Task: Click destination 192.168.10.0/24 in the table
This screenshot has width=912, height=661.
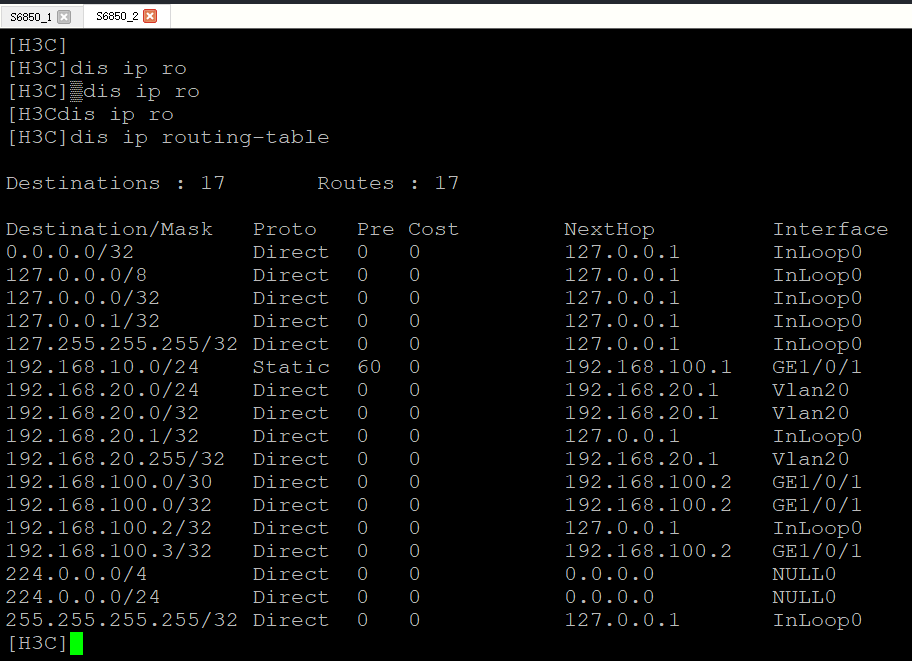Action: (102, 367)
